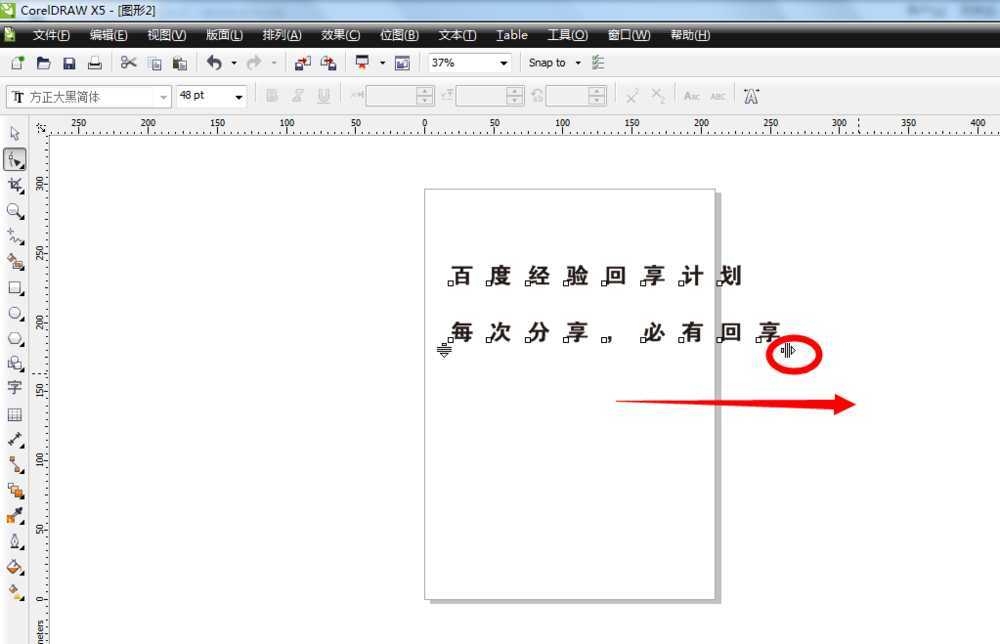Toggle italic formatting
Image resolution: width=1000 pixels, height=644 pixels.
297,95
